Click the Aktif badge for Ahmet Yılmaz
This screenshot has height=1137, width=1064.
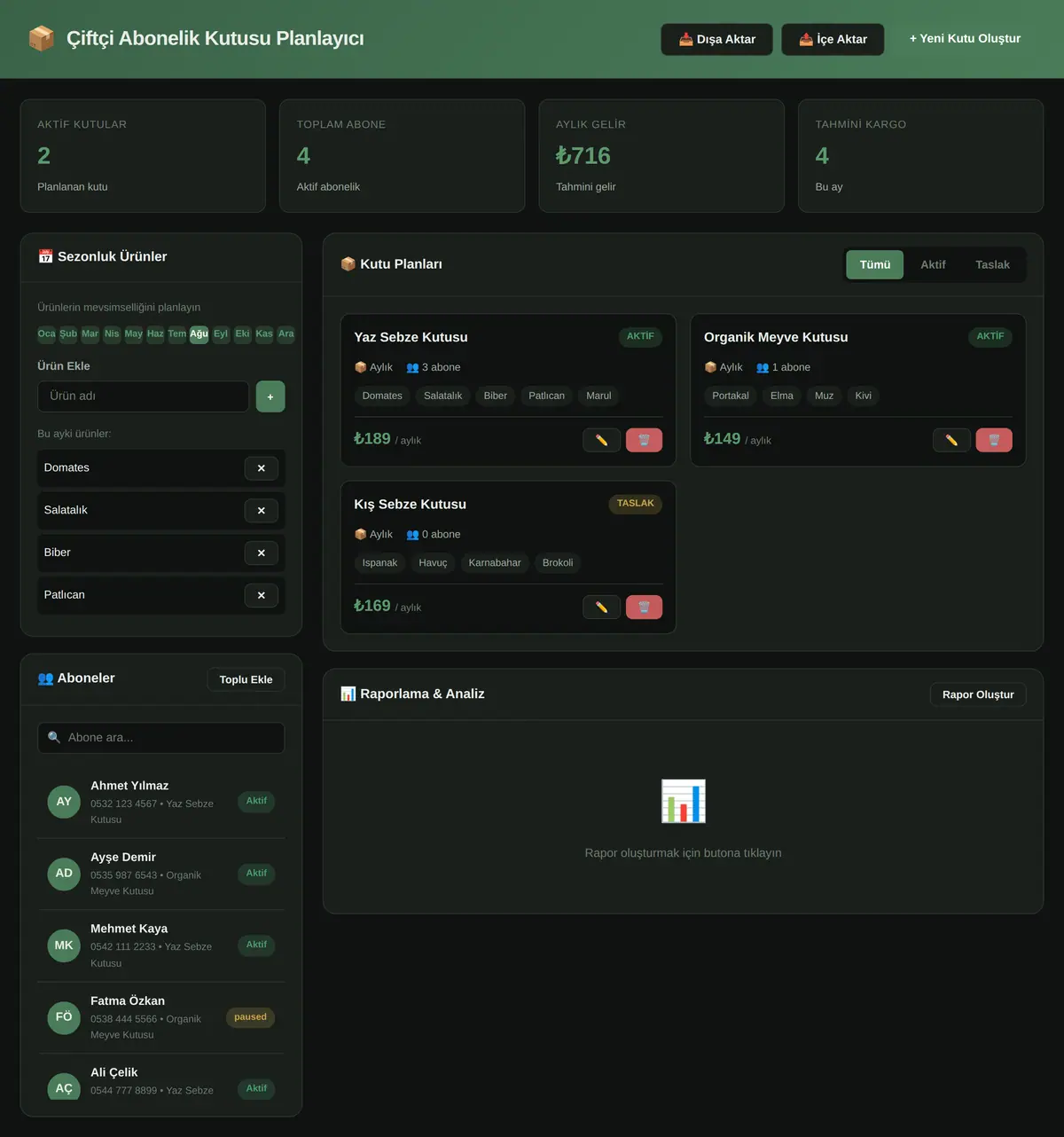(256, 801)
